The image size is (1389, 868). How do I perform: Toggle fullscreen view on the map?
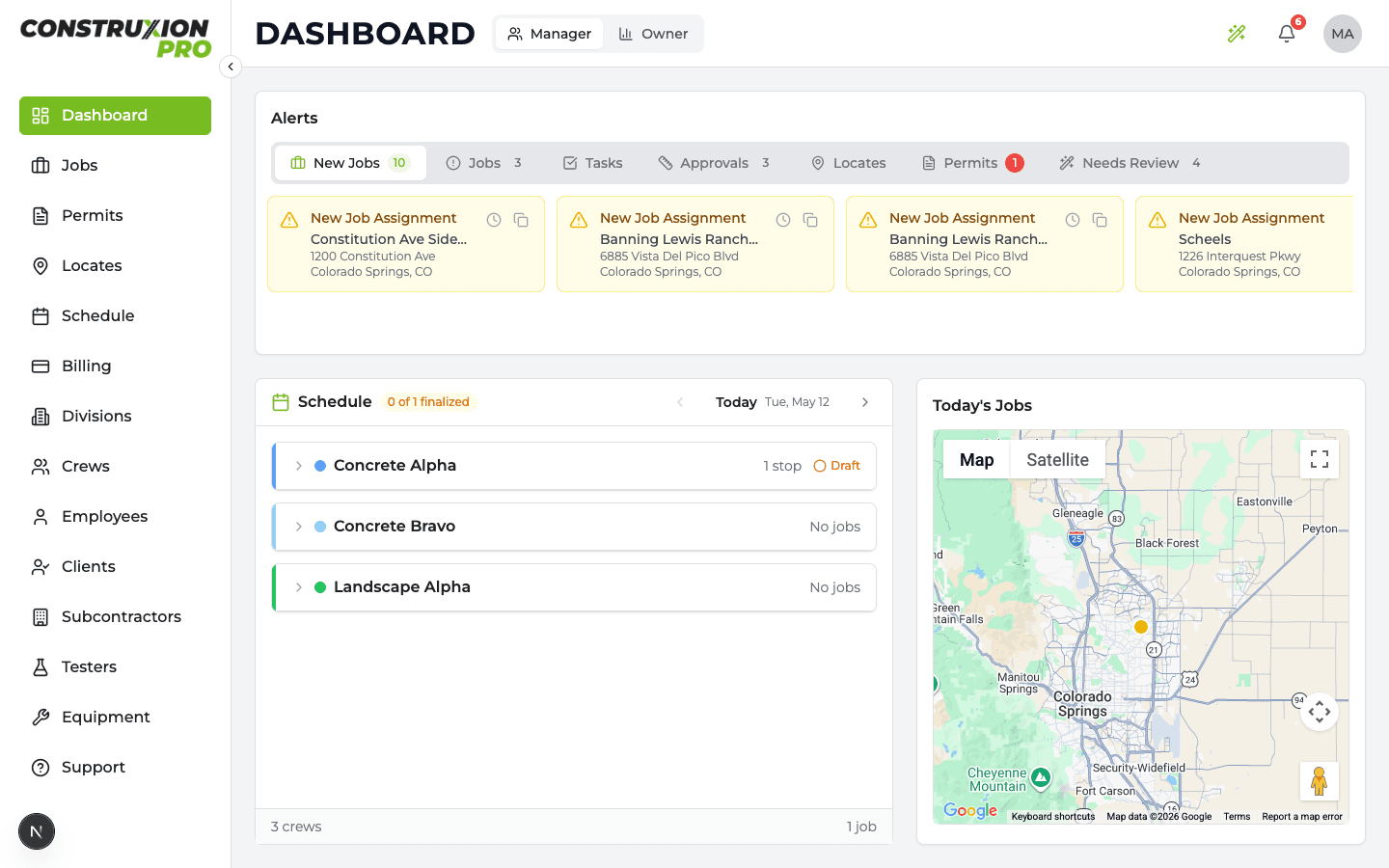(1320, 459)
